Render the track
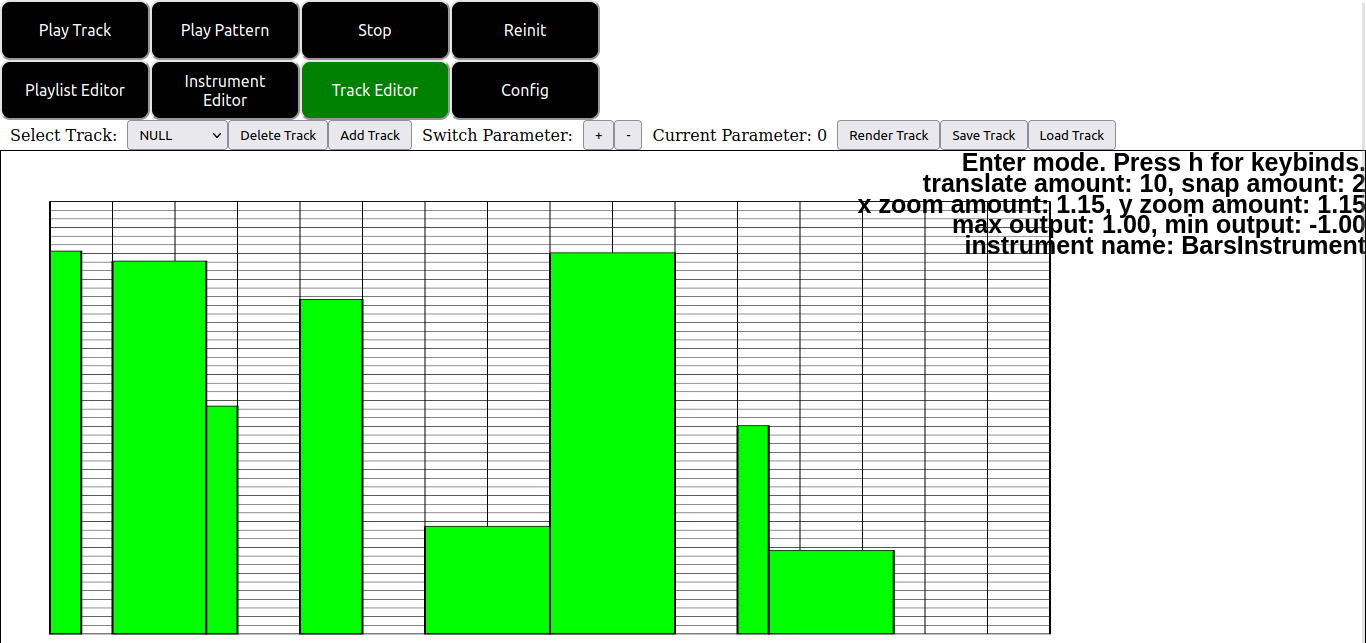This screenshot has width=1366, height=643. pyautogui.click(x=889, y=135)
